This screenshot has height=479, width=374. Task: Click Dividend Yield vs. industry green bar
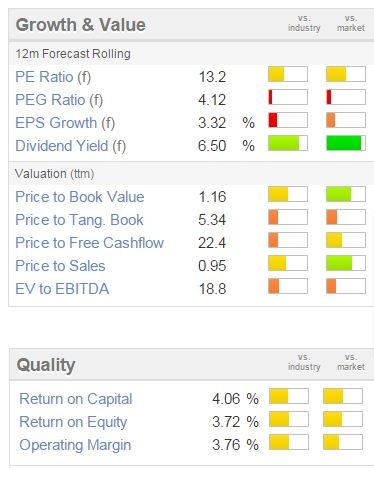288,143
